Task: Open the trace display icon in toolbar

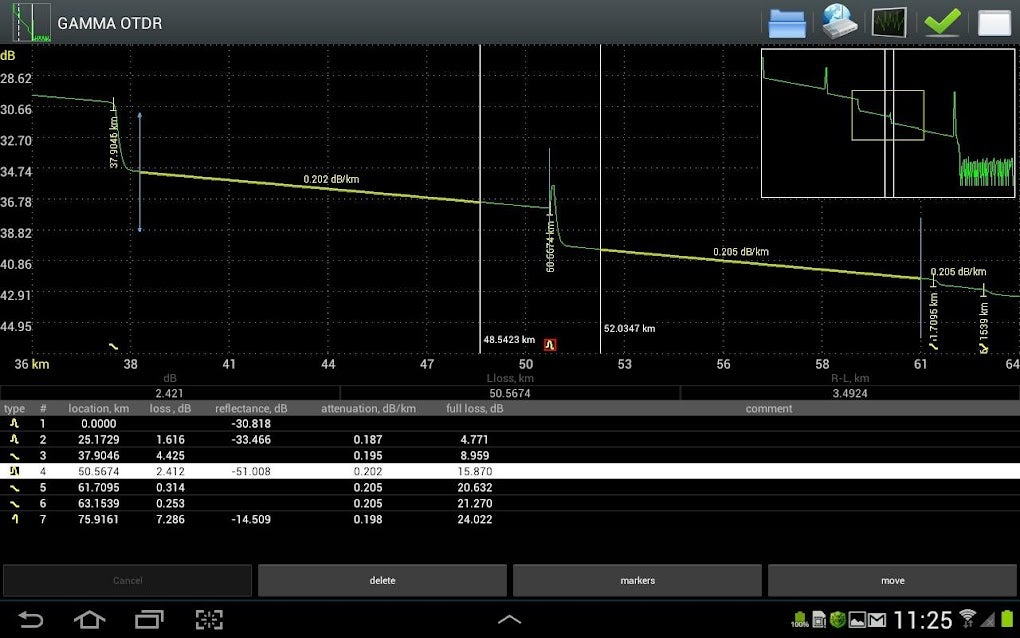Action: click(890, 21)
